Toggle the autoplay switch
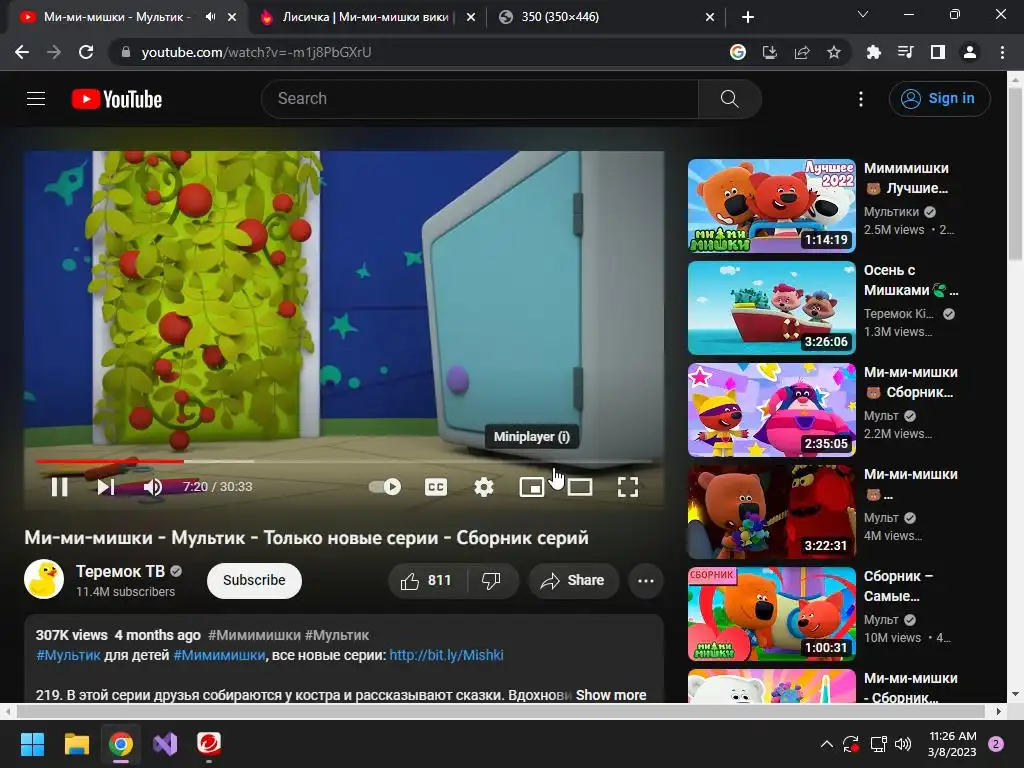The image size is (1024, 768). pos(385,487)
